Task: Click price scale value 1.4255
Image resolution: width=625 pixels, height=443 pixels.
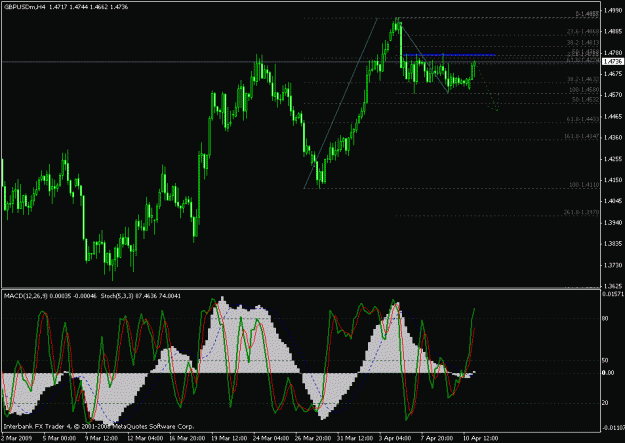Action: 613,159
